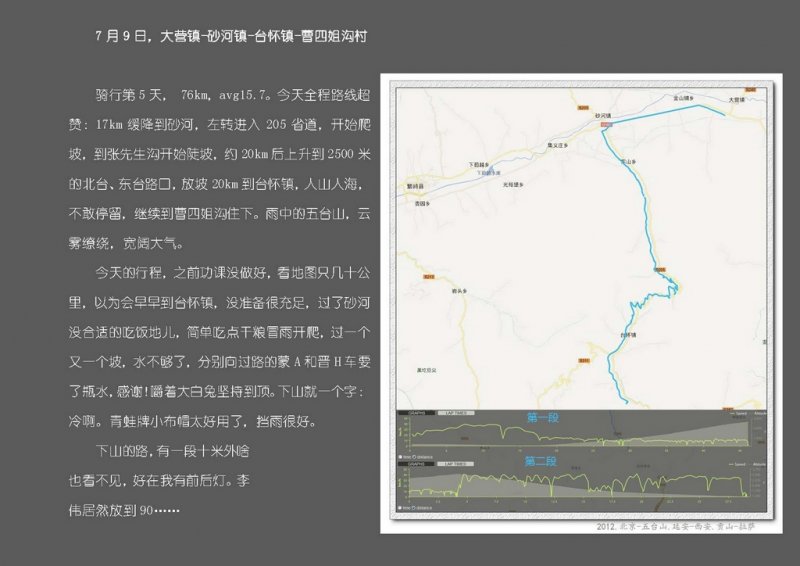The height and width of the screenshot is (566, 800).
Task: Click the Altitude legend in the 第二段 chart
Action: pos(759,464)
